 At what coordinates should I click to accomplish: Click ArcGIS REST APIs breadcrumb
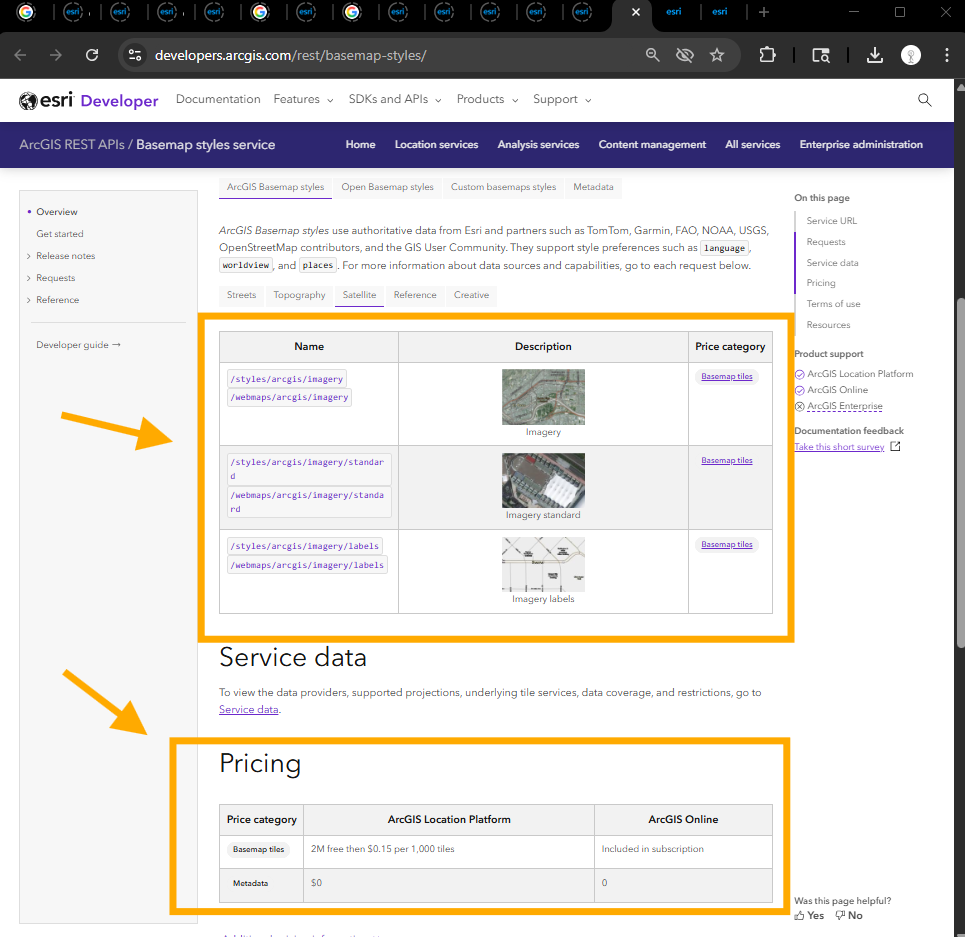tap(71, 145)
